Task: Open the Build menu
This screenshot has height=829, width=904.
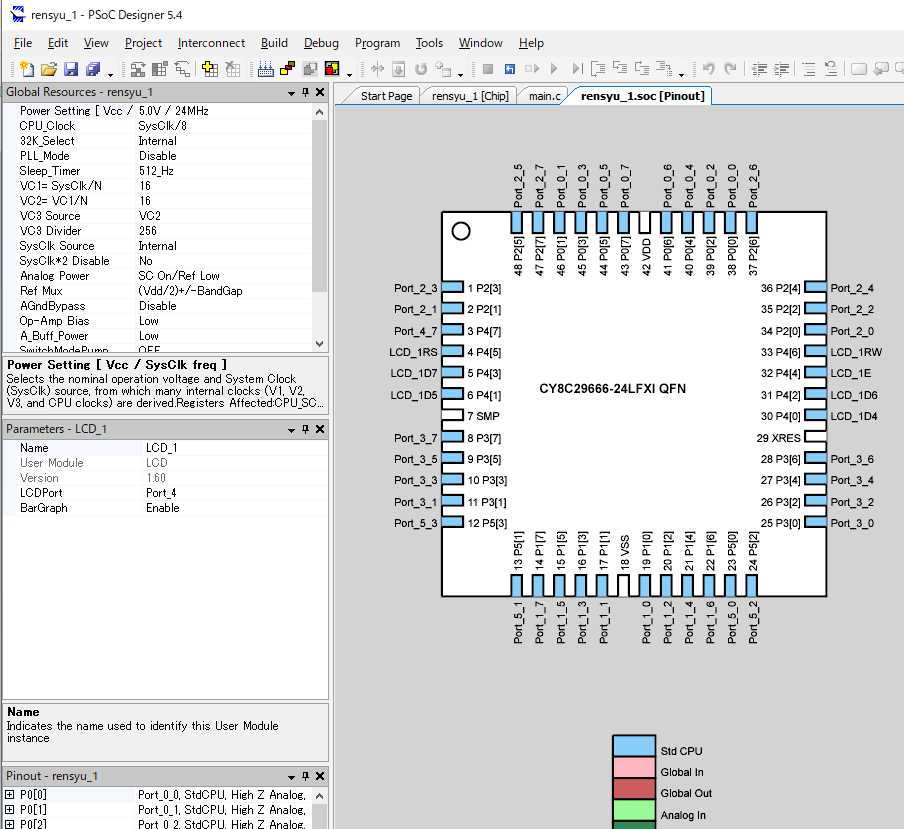Action: [x=274, y=43]
